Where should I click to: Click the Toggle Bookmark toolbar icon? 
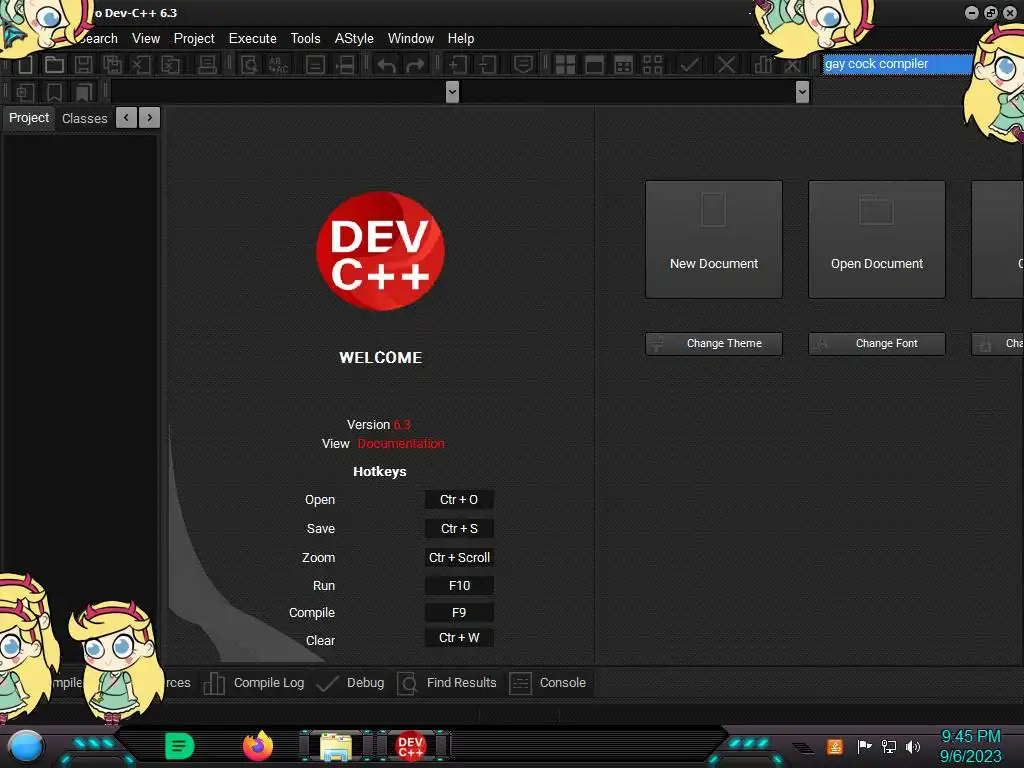pos(54,92)
